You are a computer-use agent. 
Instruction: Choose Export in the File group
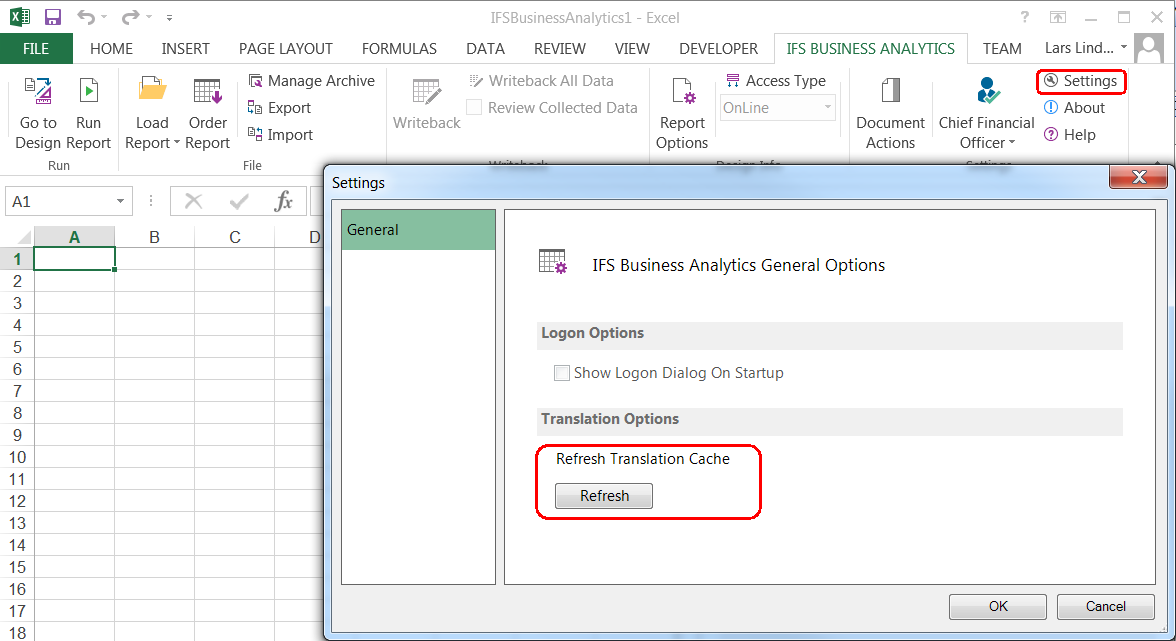click(x=279, y=108)
